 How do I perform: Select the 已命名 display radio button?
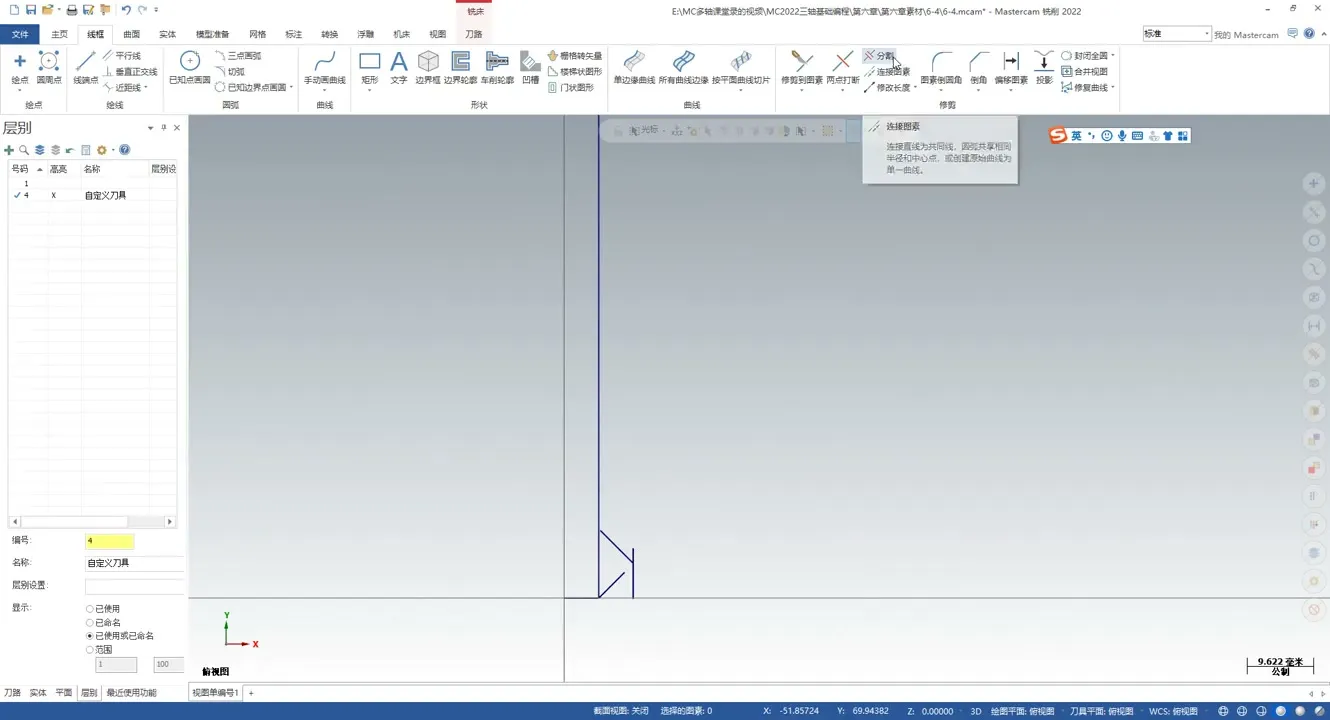coord(90,622)
